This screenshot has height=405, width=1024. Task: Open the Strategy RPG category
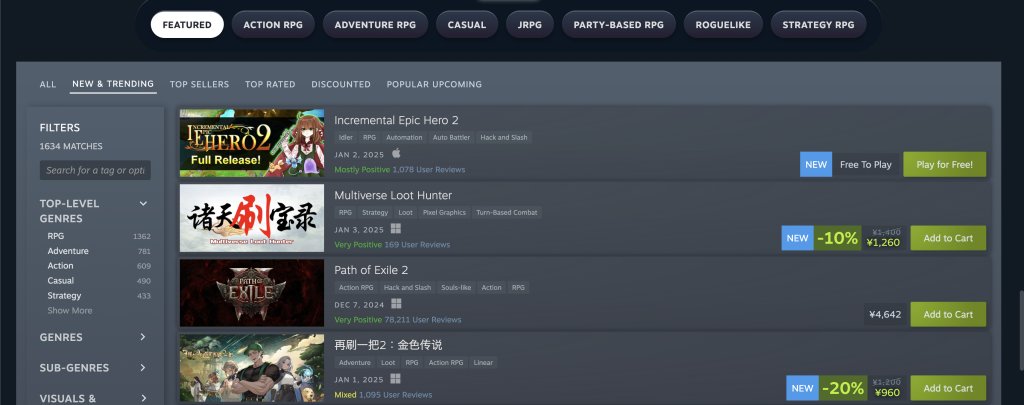click(x=818, y=25)
